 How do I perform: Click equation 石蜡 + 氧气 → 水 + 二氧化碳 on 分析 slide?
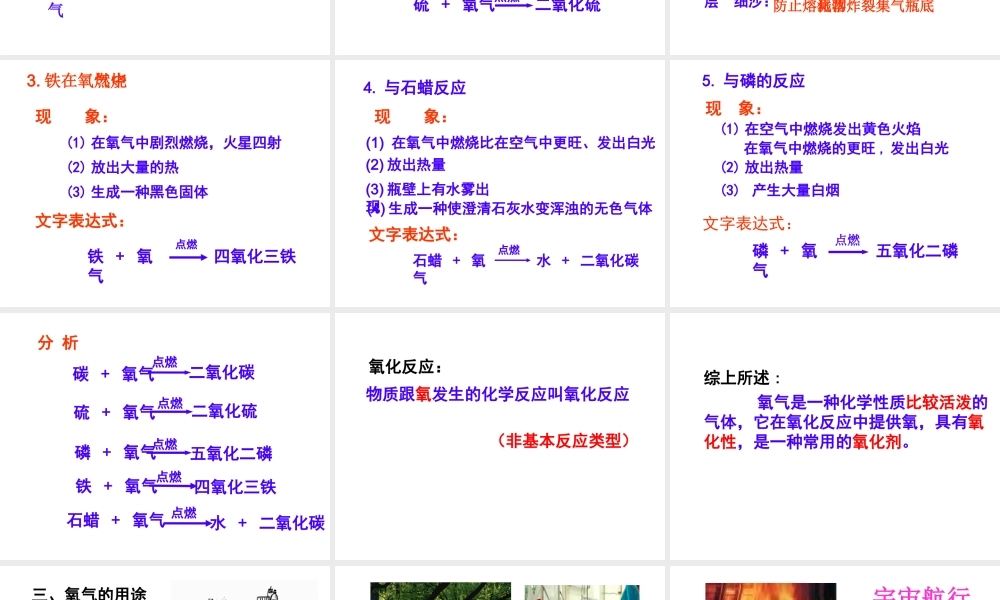click(196, 520)
